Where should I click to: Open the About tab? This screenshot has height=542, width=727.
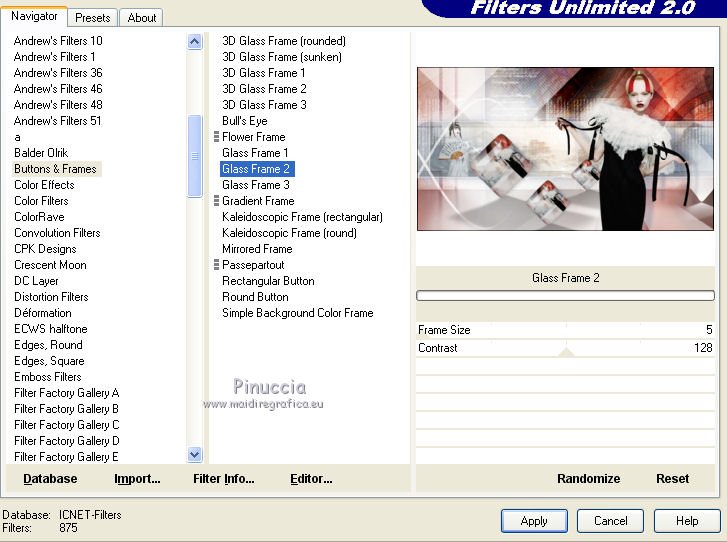[x=141, y=18]
